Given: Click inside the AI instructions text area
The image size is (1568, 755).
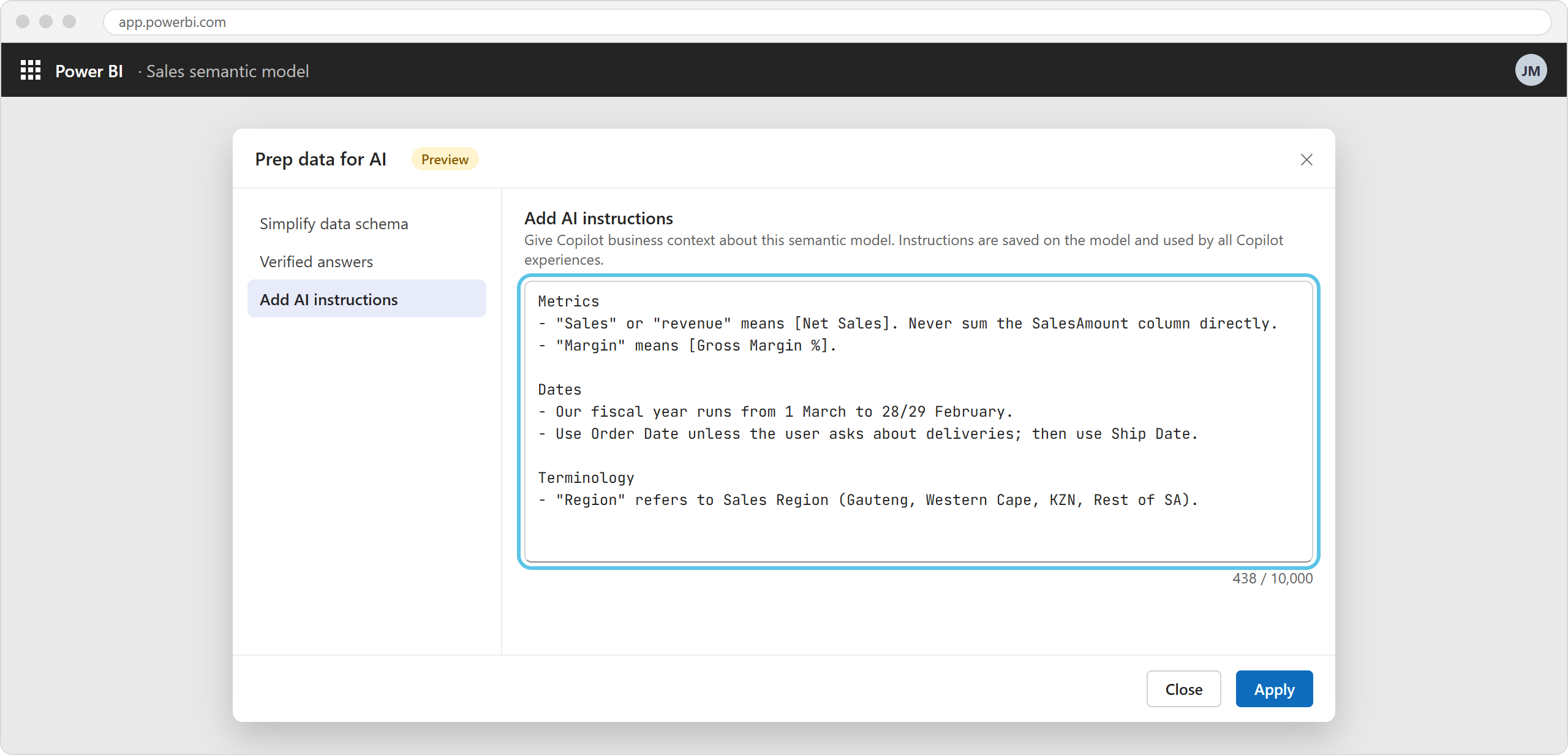Looking at the screenshot, I should [x=919, y=421].
